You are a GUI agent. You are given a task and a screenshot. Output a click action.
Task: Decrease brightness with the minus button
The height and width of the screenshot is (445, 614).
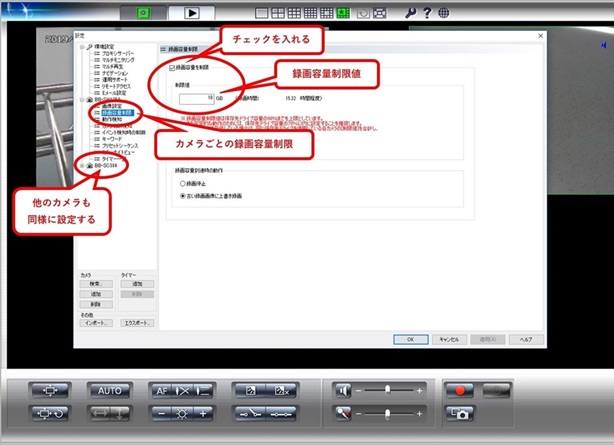162,414
